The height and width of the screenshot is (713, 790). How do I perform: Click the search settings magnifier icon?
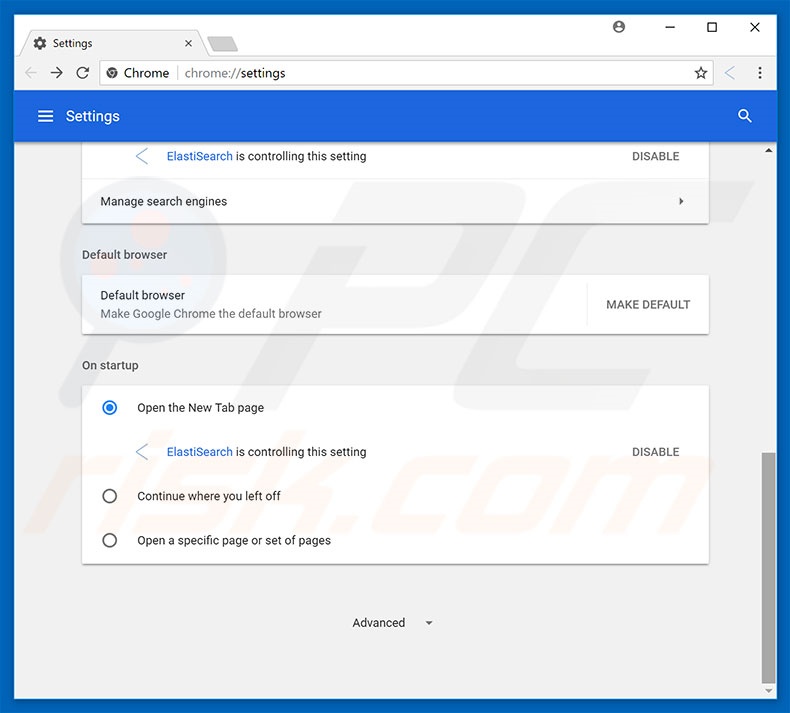(744, 116)
